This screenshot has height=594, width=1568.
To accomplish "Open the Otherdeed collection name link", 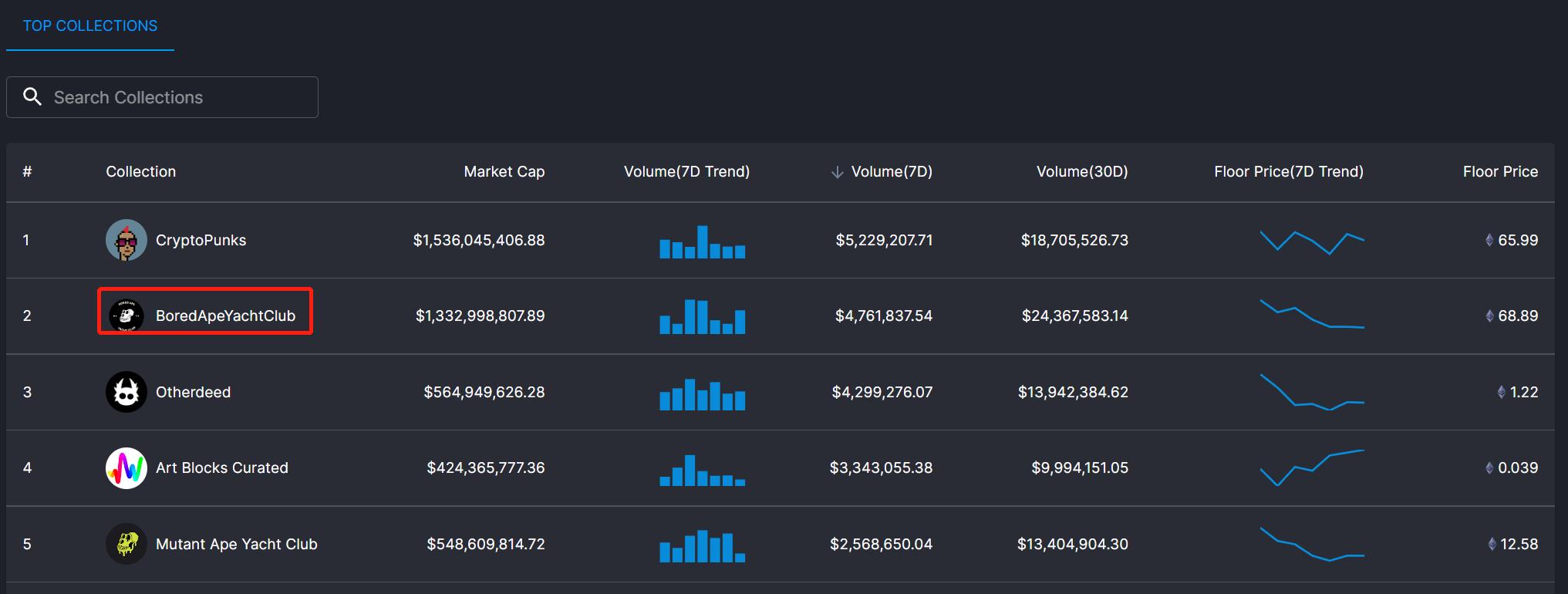I will pyautogui.click(x=193, y=392).
